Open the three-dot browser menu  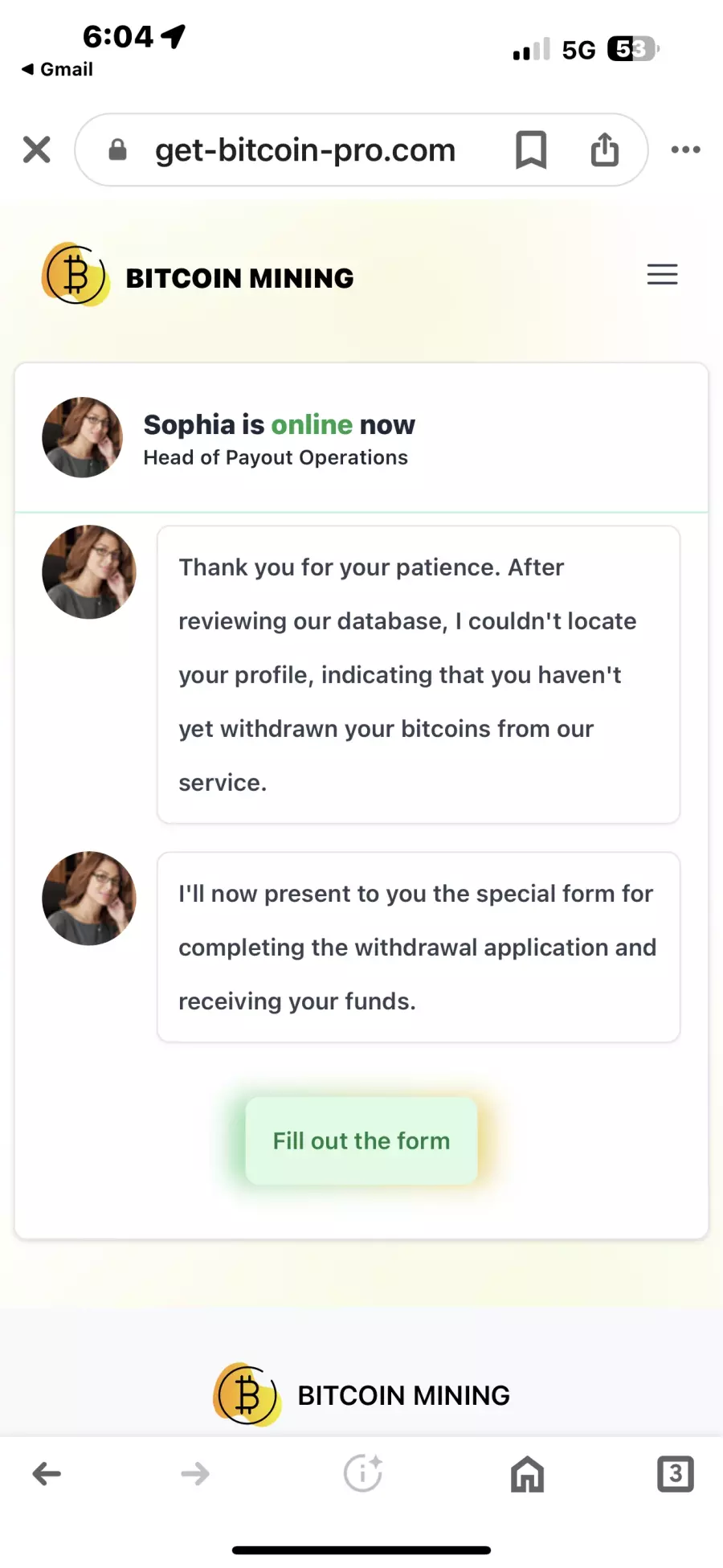pos(685,149)
